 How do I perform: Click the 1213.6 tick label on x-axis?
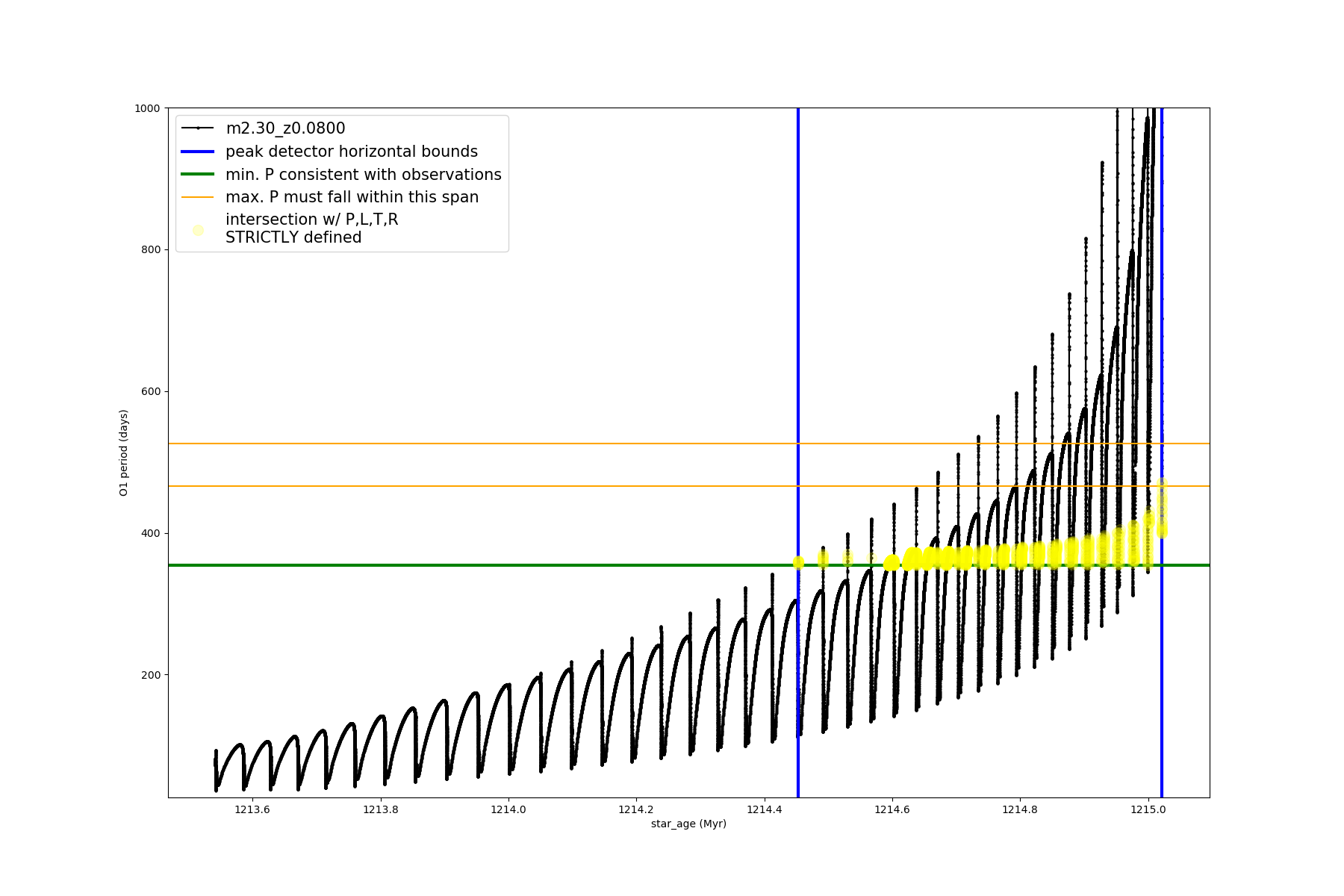point(252,809)
